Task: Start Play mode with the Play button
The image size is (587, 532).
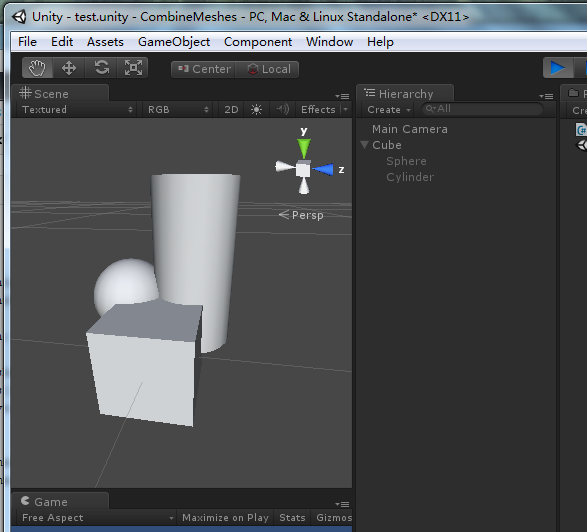Action: [x=558, y=68]
